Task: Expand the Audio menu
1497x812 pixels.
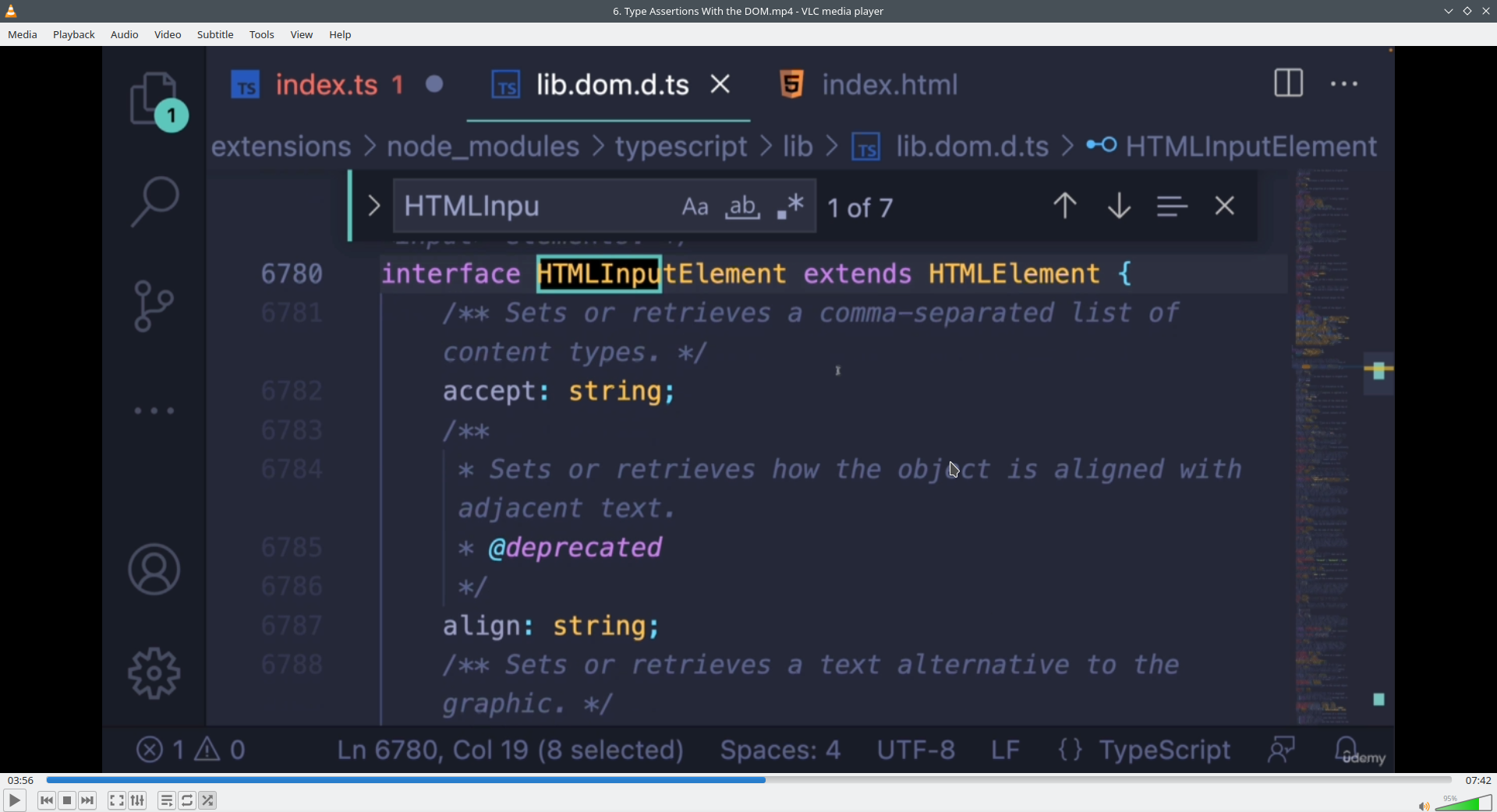Action: point(124,35)
